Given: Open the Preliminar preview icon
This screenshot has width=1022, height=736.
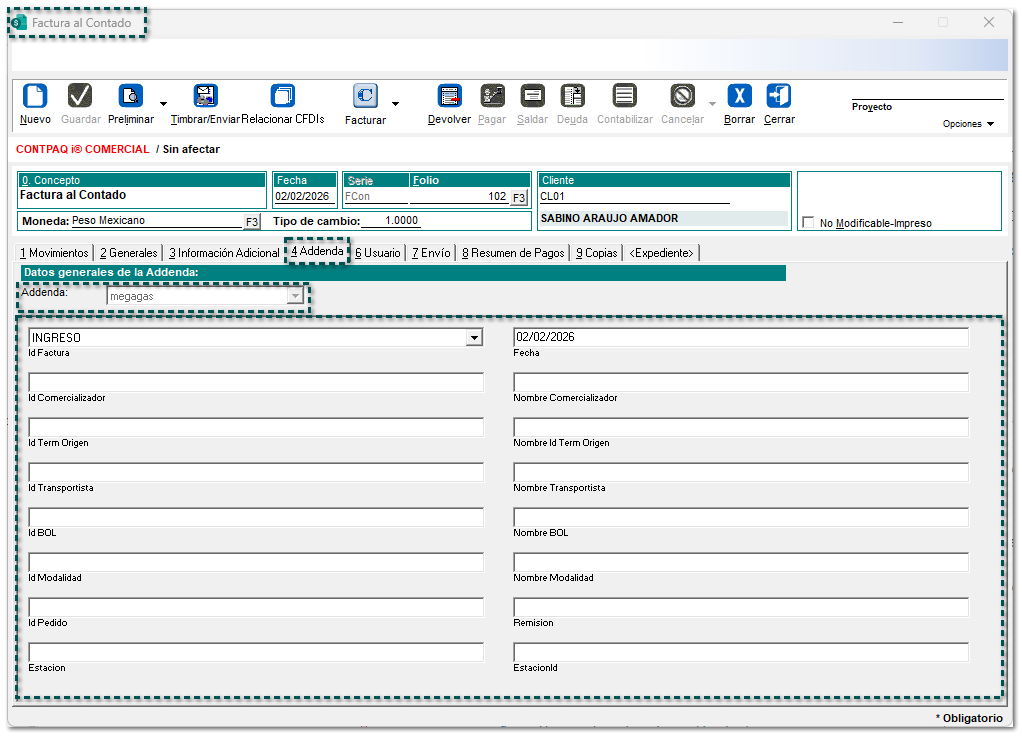Looking at the screenshot, I should click(131, 96).
